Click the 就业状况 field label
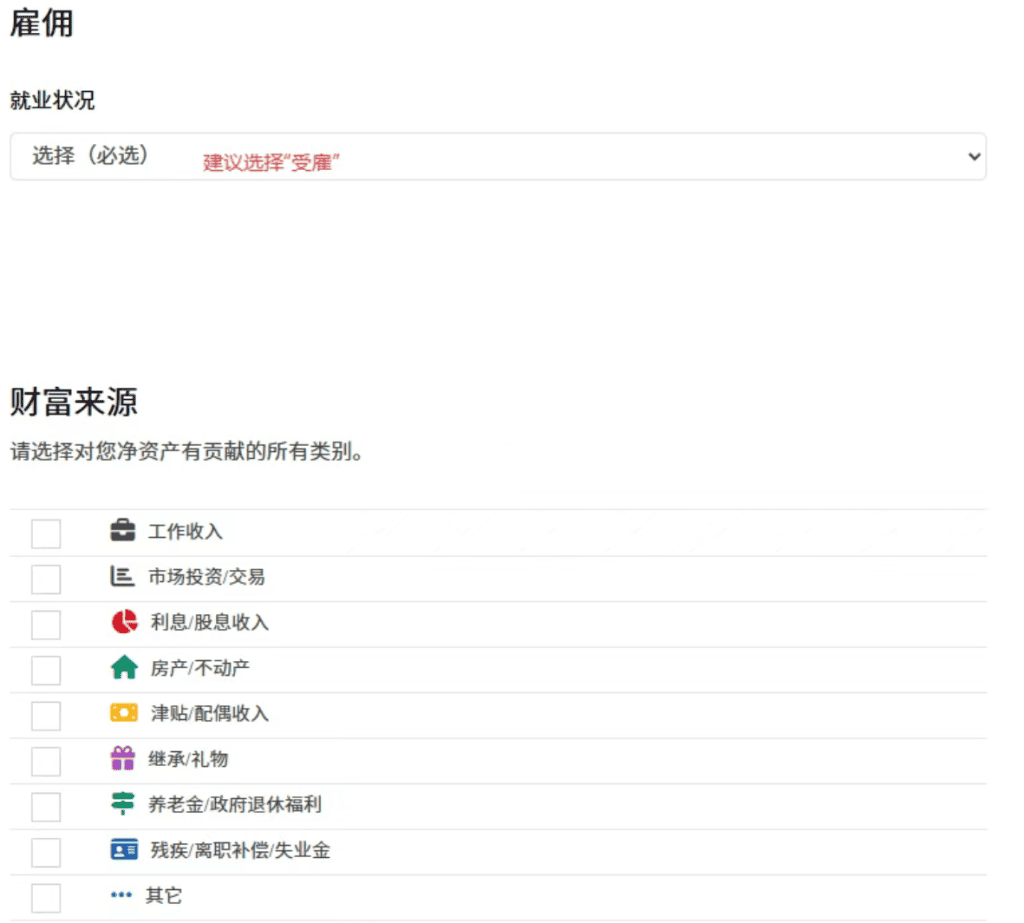1024x923 pixels. (52, 100)
